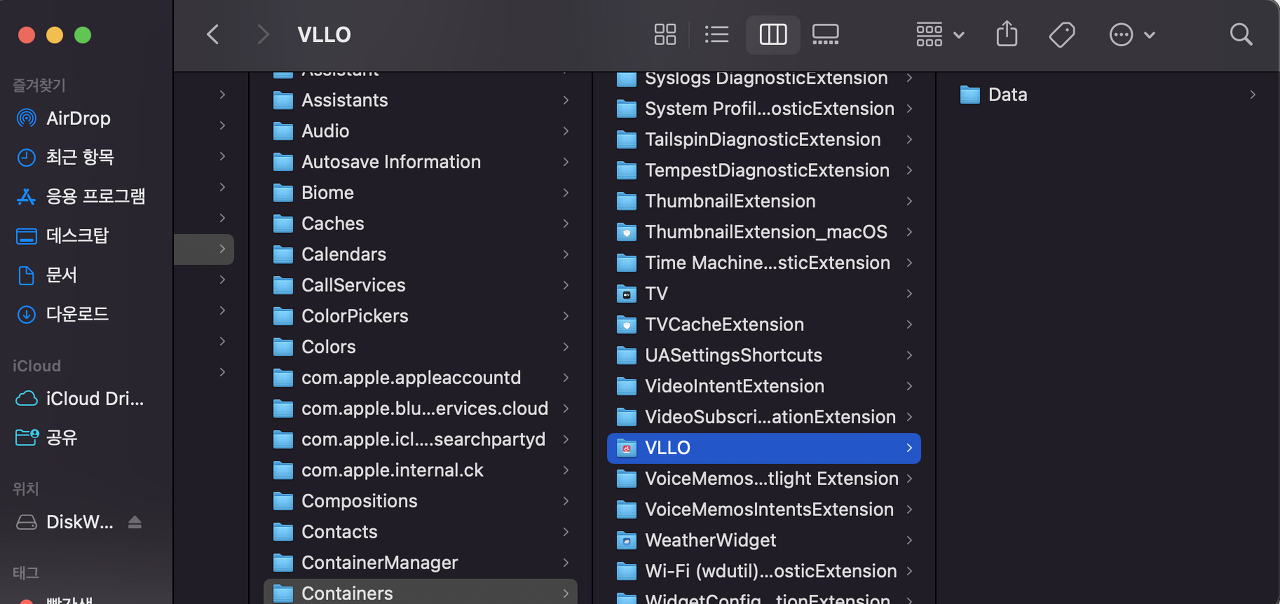Select column view mode
Screen dimensions: 1280x604
(773, 35)
